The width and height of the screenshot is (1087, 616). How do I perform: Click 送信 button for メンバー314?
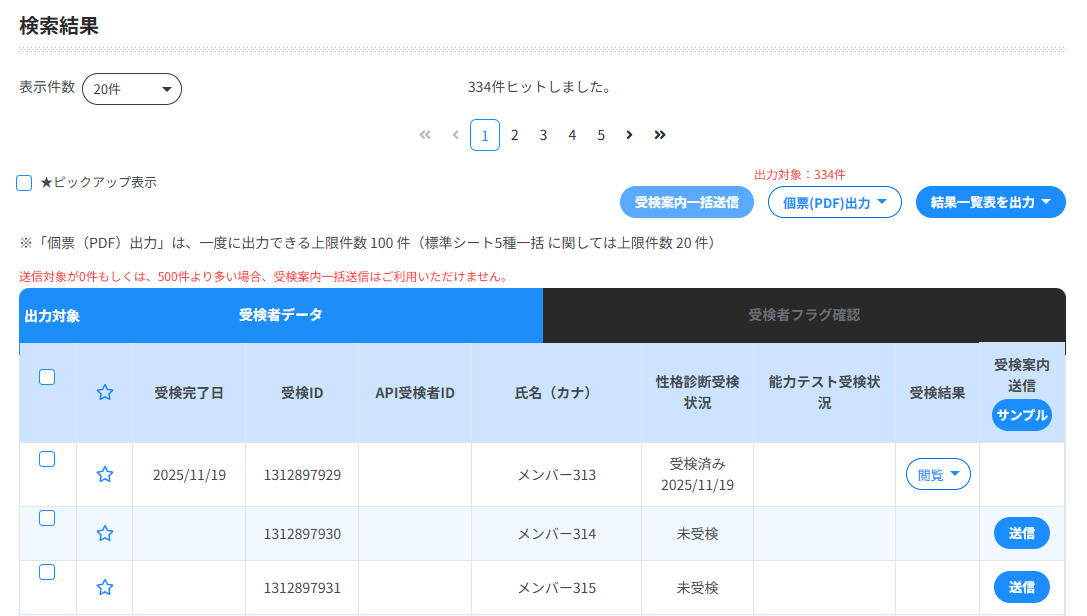click(x=1021, y=533)
